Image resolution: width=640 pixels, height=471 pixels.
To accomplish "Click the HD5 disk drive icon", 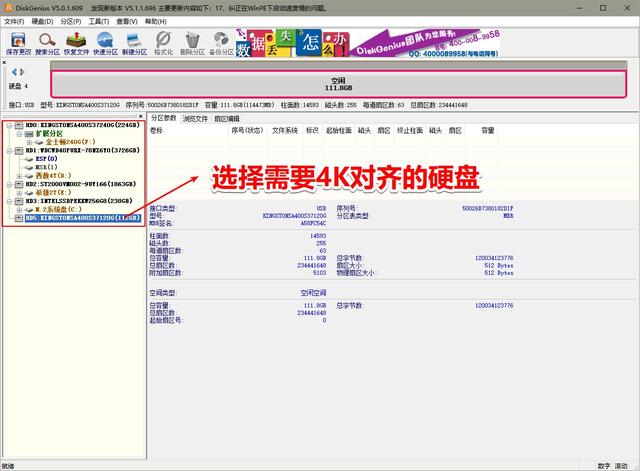I will click(19, 218).
